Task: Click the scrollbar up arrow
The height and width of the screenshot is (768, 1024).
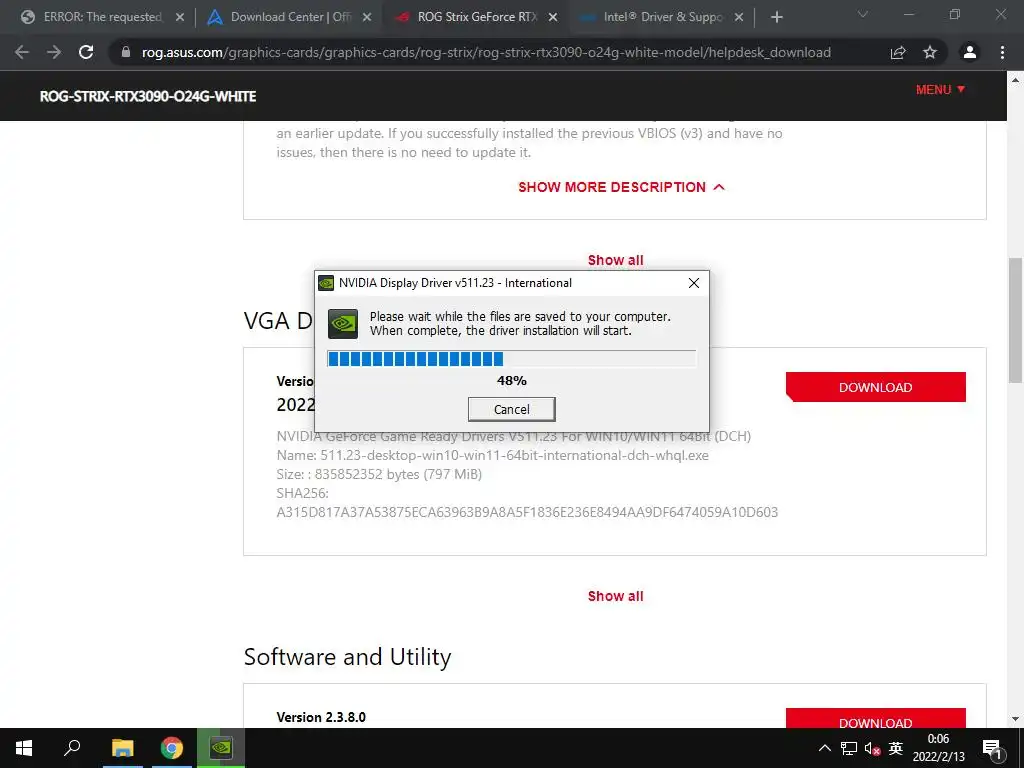Action: click(1015, 80)
